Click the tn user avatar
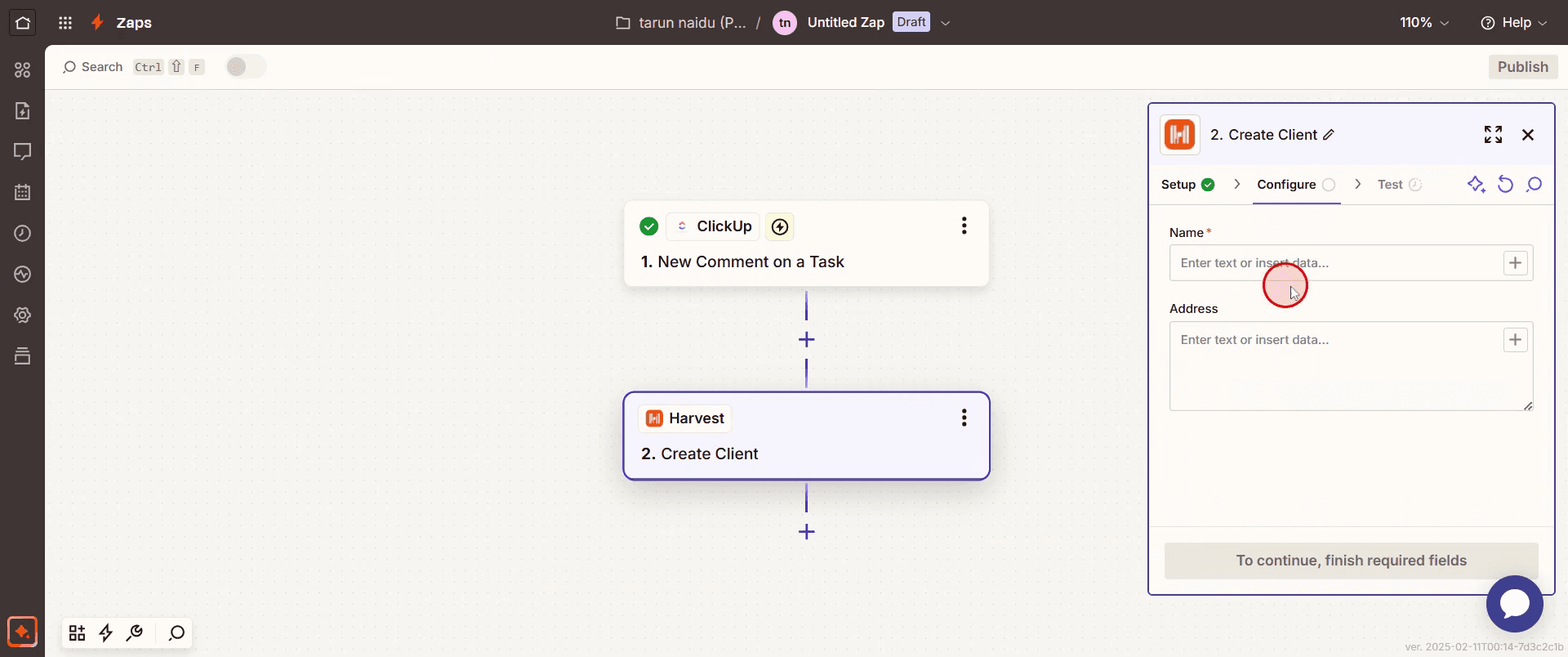The image size is (1568, 657). click(x=785, y=23)
